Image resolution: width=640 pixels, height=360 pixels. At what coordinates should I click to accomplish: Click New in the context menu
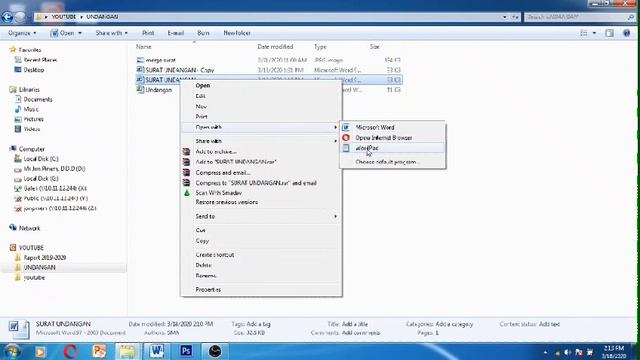click(261, 106)
